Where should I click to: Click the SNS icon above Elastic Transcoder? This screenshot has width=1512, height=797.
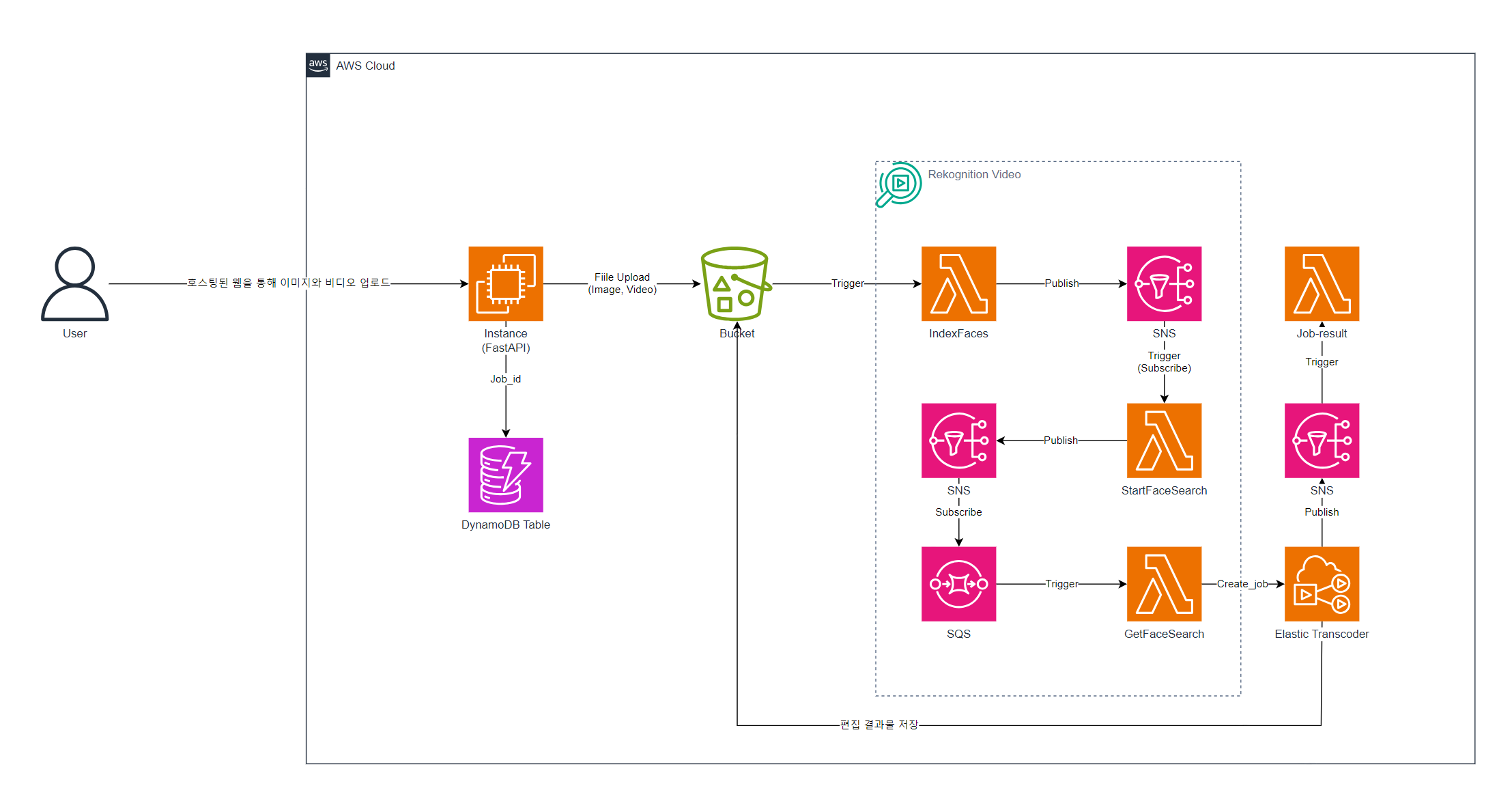[1322, 441]
